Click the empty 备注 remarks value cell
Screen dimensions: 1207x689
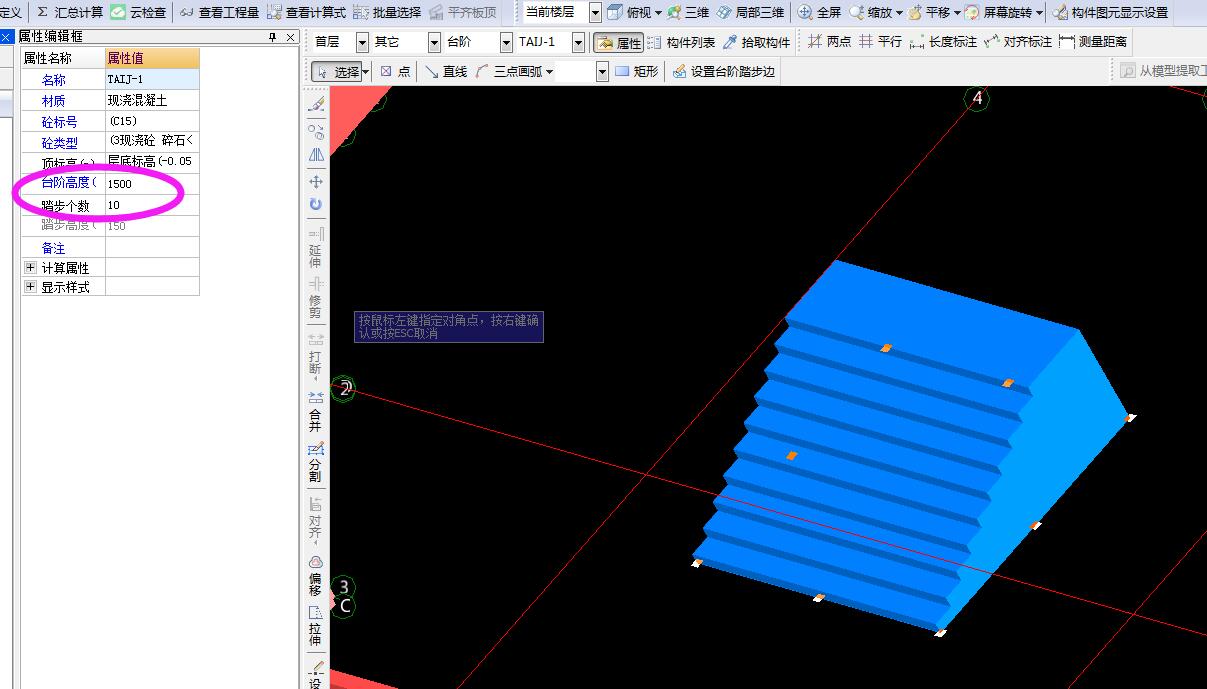pos(152,247)
